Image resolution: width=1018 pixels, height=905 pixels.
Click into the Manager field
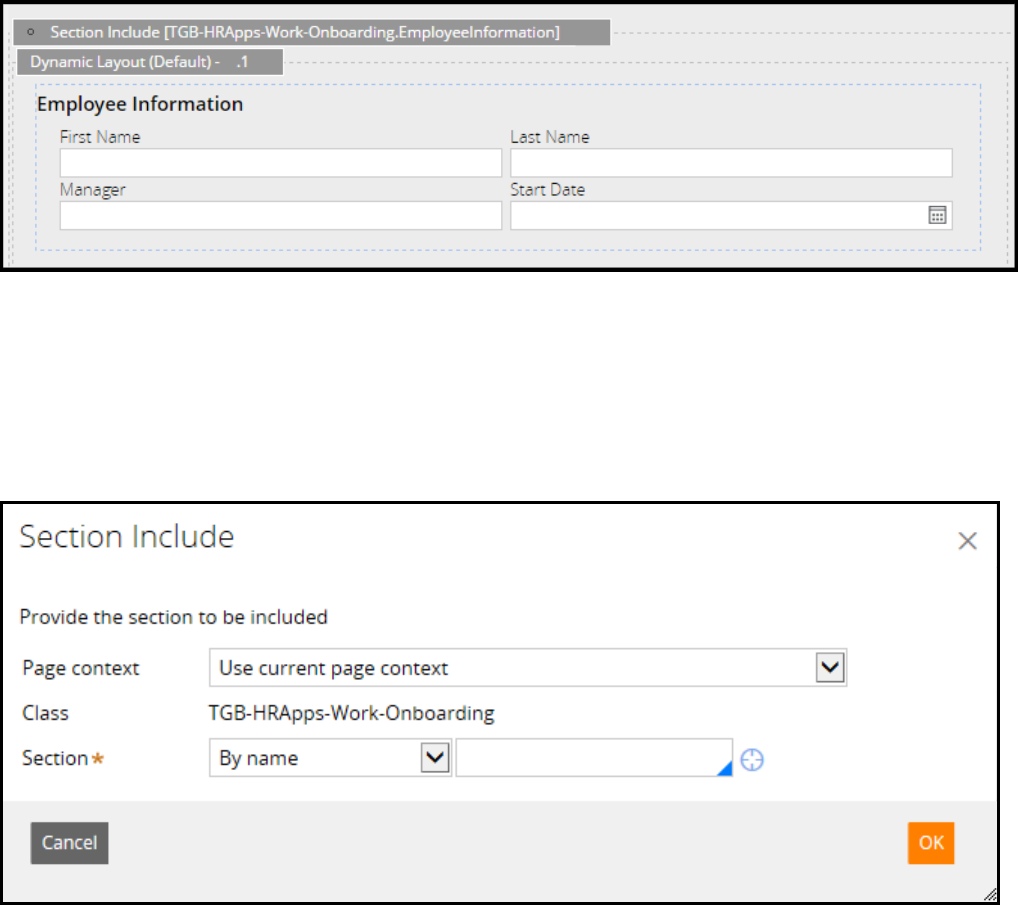tap(280, 215)
